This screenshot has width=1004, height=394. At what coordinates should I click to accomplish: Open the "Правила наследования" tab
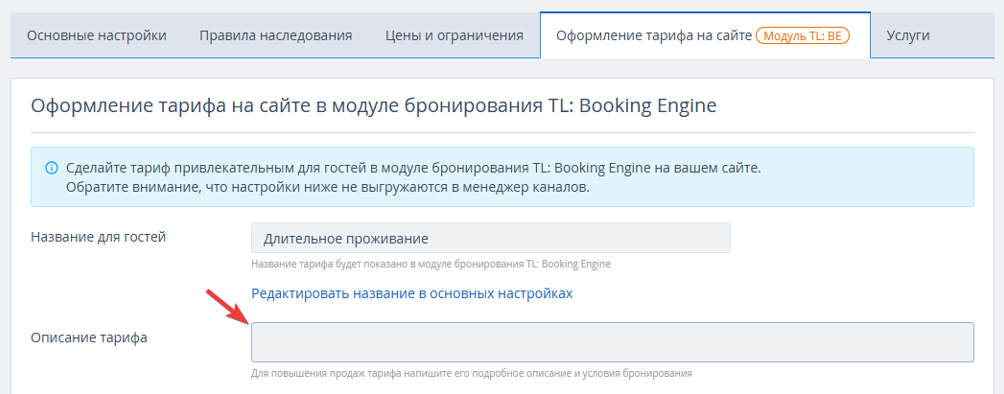click(275, 35)
